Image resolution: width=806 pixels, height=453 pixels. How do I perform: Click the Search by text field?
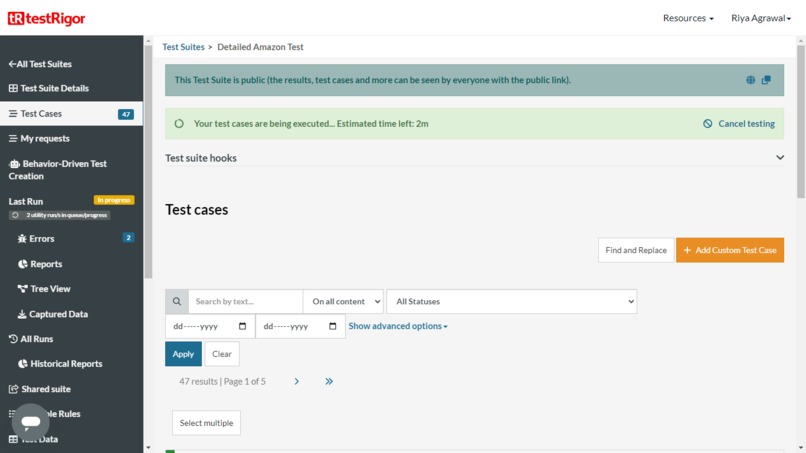tap(246, 301)
